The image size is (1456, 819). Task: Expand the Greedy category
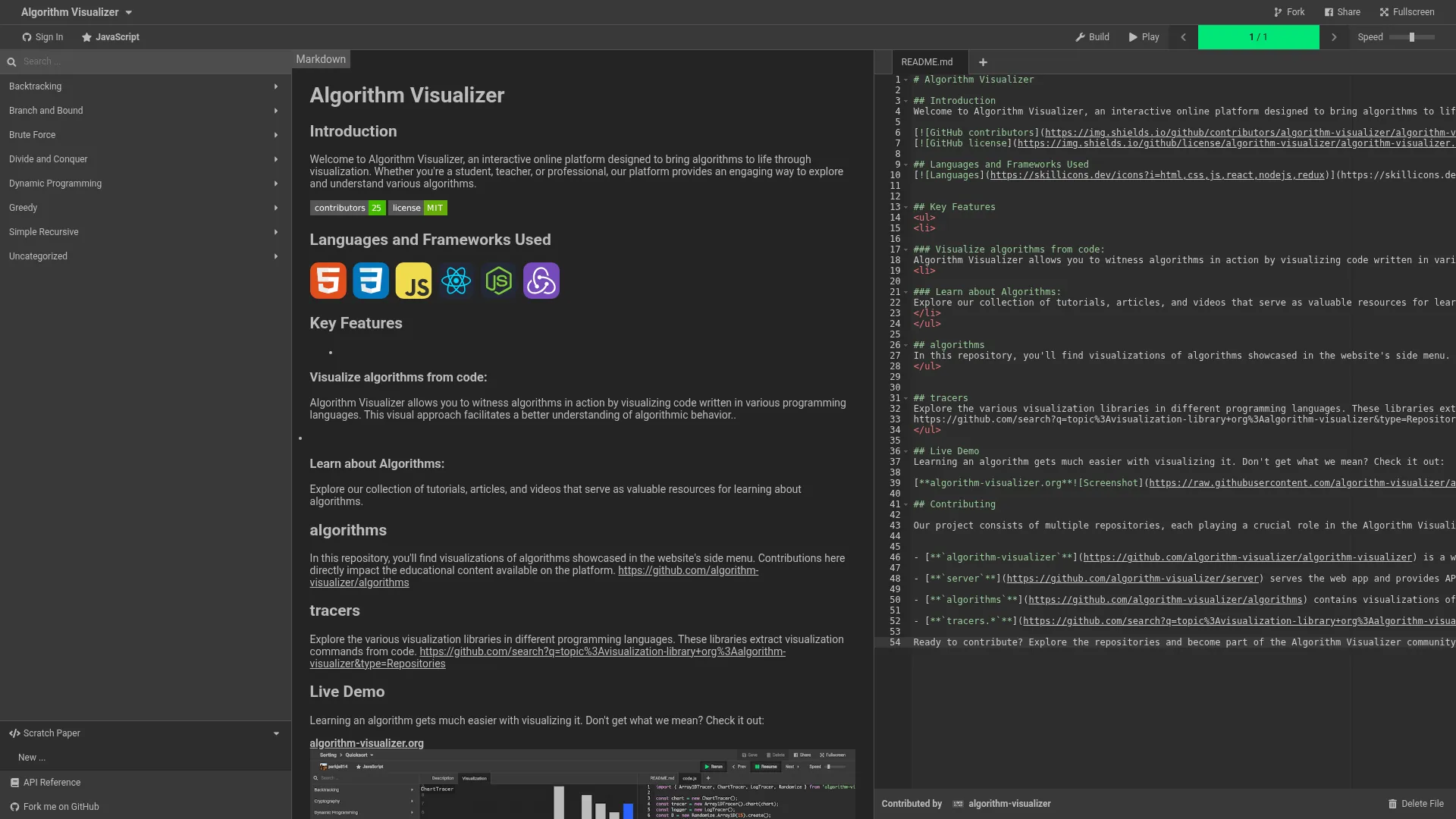pos(146,208)
